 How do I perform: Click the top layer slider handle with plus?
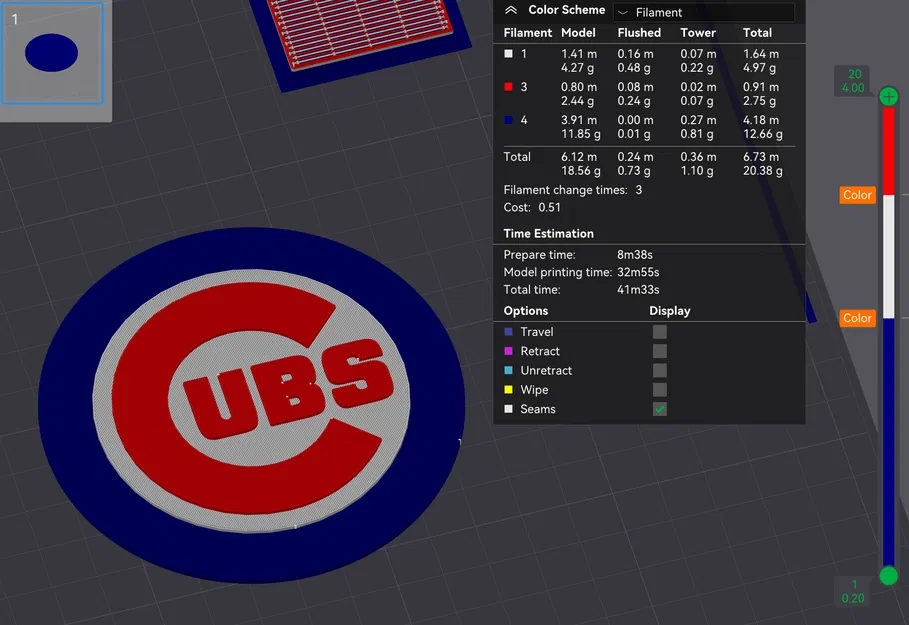pyautogui.click(x=889, y=97)
